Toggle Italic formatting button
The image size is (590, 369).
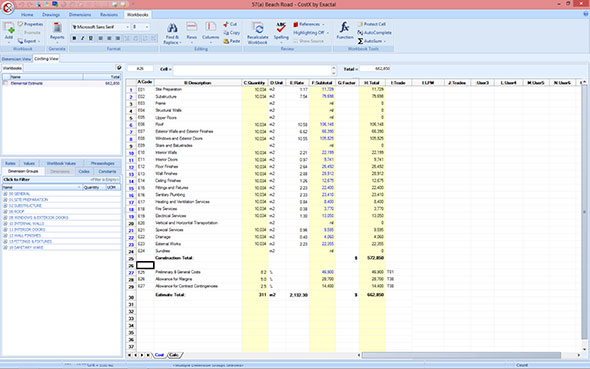[x=82, y=38]
